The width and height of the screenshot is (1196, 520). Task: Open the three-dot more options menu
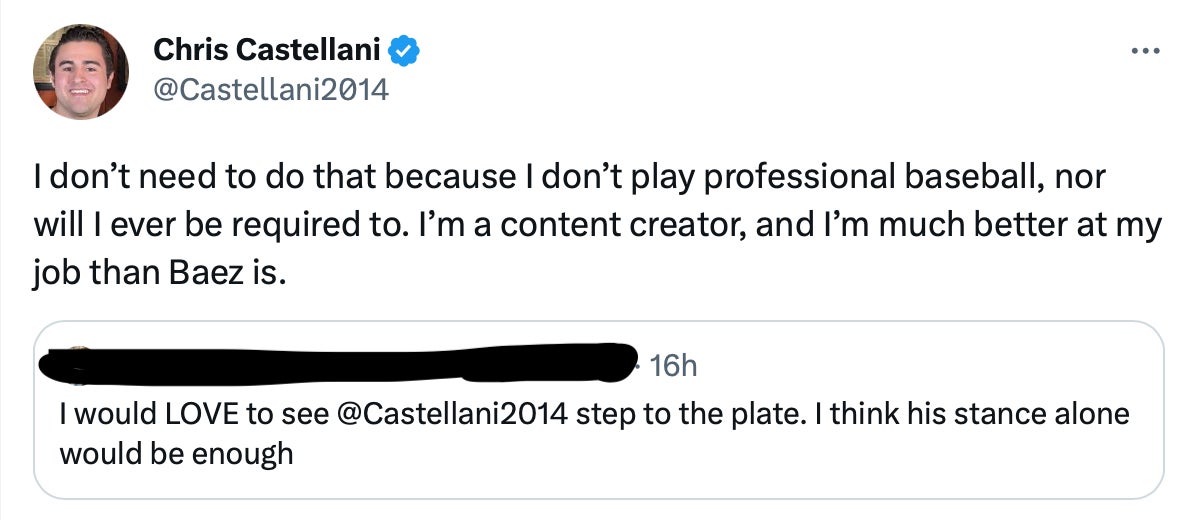pos(1146,50)
